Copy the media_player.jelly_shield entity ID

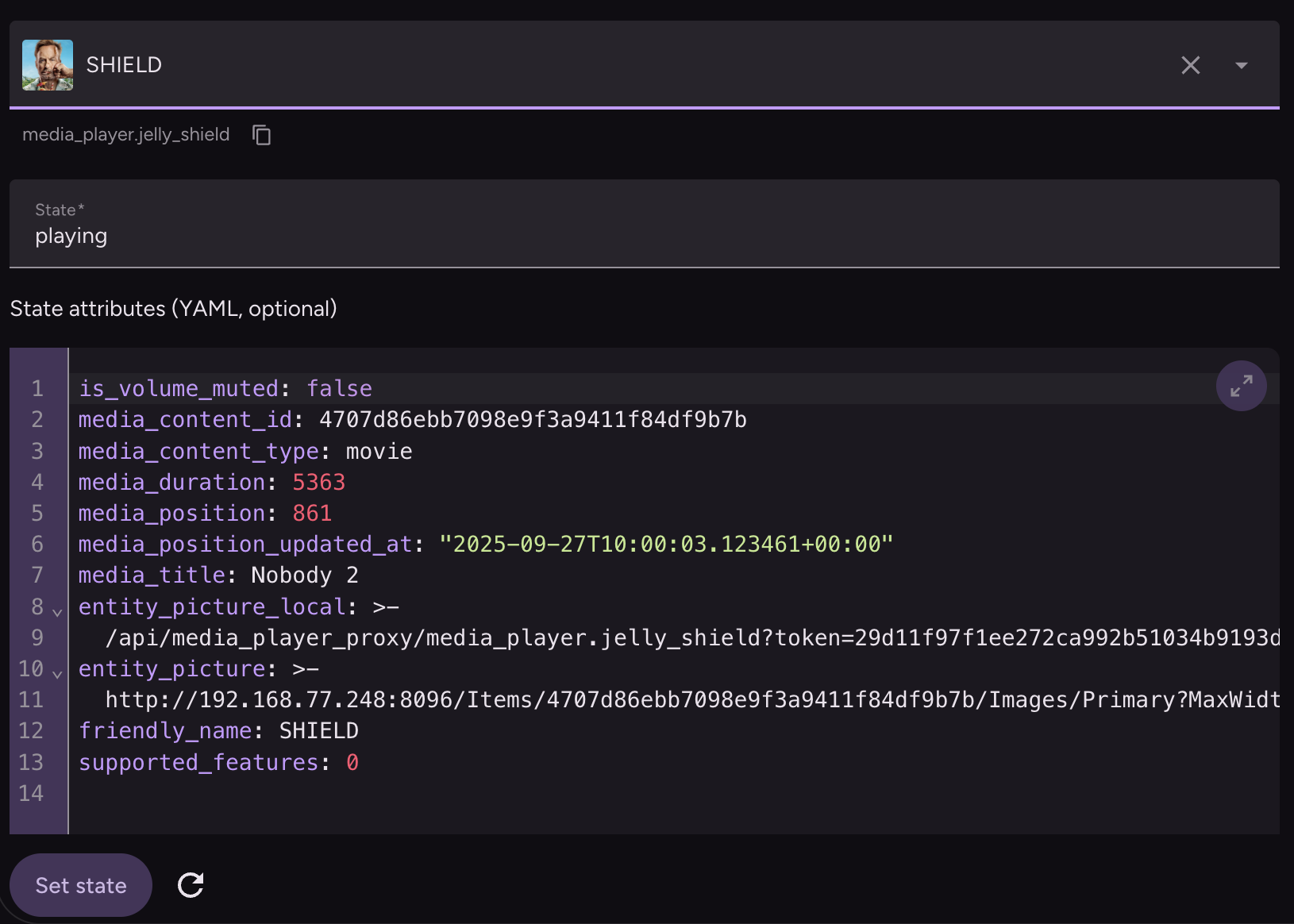(261, 135)
